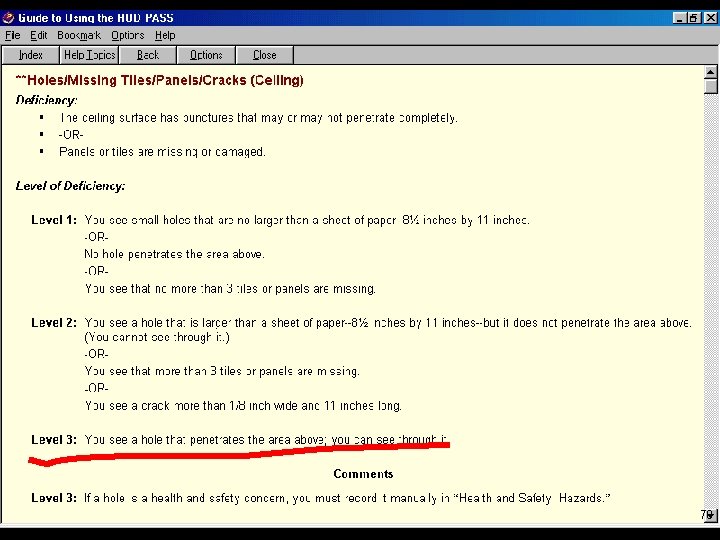Close the help window via X
720x540 pixels.
coord(710,18)
